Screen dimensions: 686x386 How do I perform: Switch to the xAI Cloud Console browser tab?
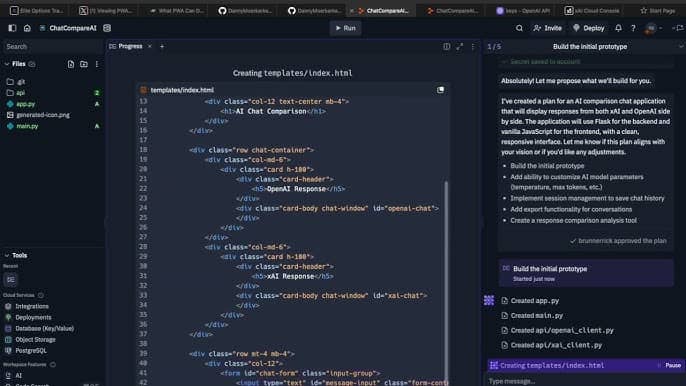(591, 11)
